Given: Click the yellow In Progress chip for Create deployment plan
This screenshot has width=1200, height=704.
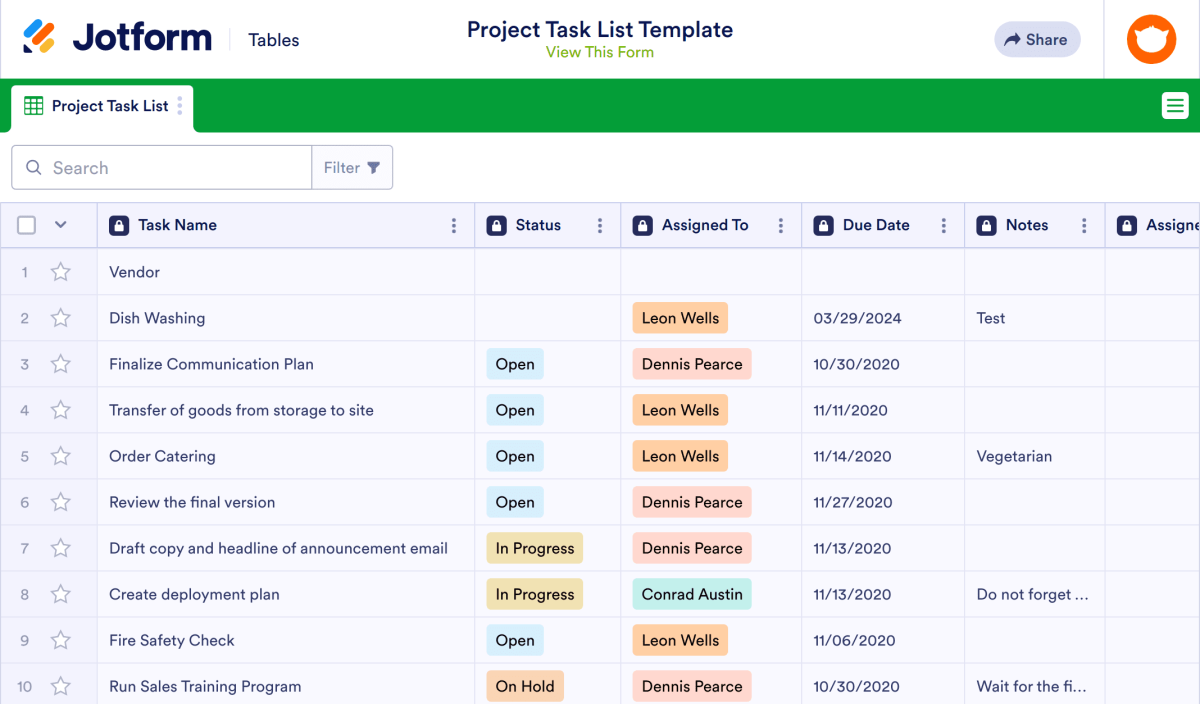Looking at the screenshot, I should pyautogui.click(x=534, y=593).
